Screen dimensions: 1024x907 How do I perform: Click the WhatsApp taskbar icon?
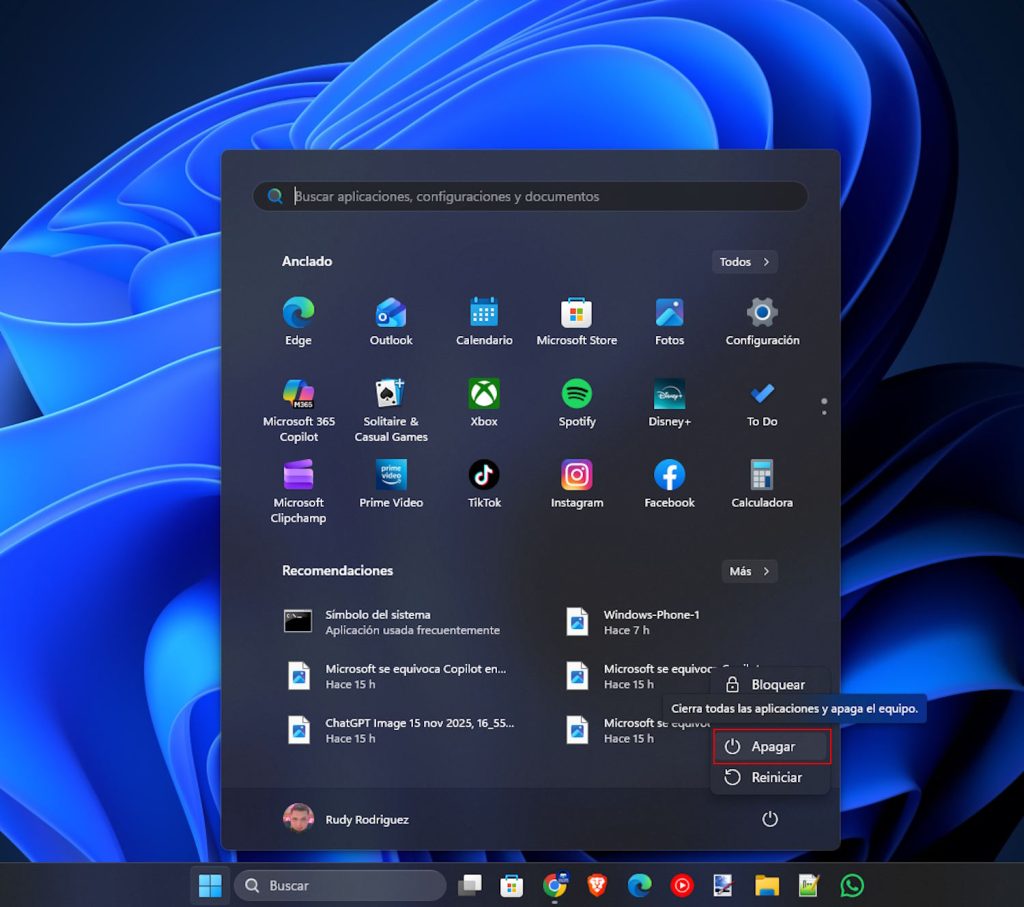tap(852, 885)
